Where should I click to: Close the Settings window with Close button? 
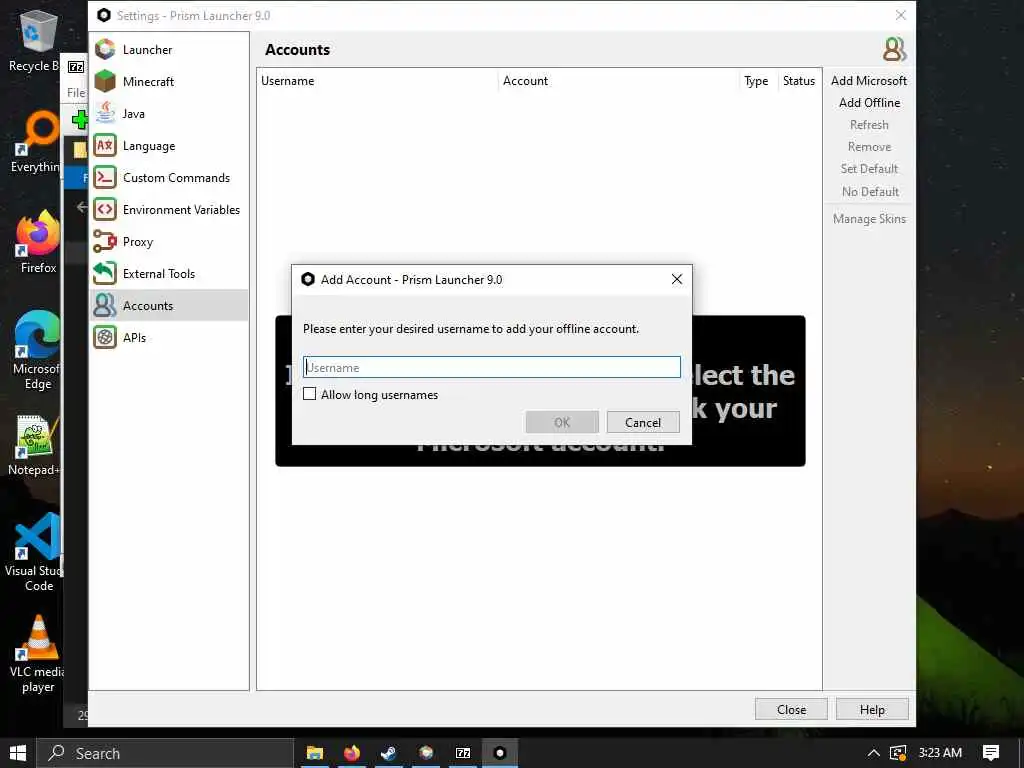(791, 709)
